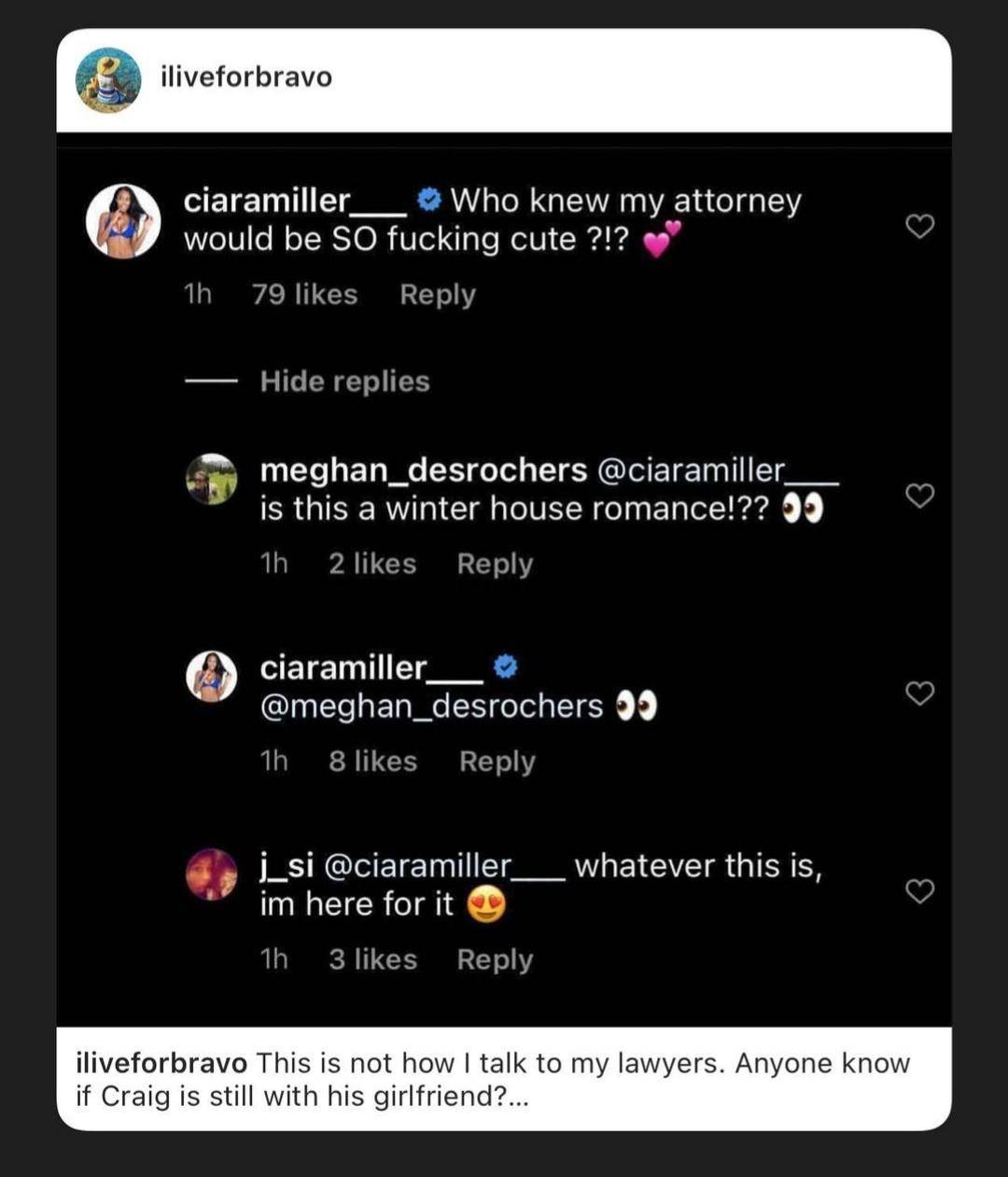Viewport: 1008px width, 1177px height.
Task: Collapse thread with Hide replies
Action: pos(344,381)
